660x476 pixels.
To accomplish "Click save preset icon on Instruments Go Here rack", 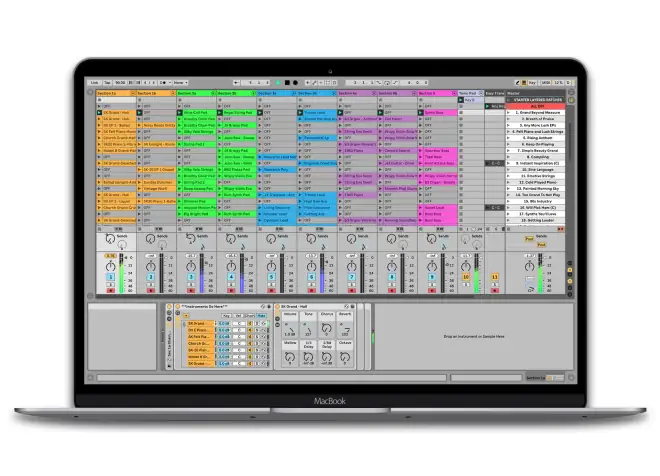I will [269, 306].
